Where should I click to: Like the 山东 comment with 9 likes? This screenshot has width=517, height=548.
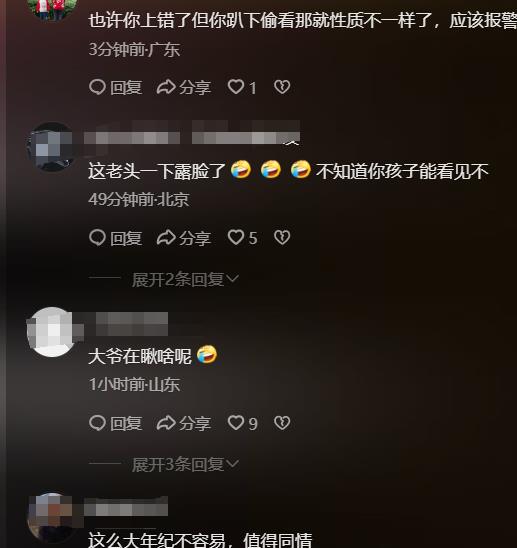click(242, 423)
